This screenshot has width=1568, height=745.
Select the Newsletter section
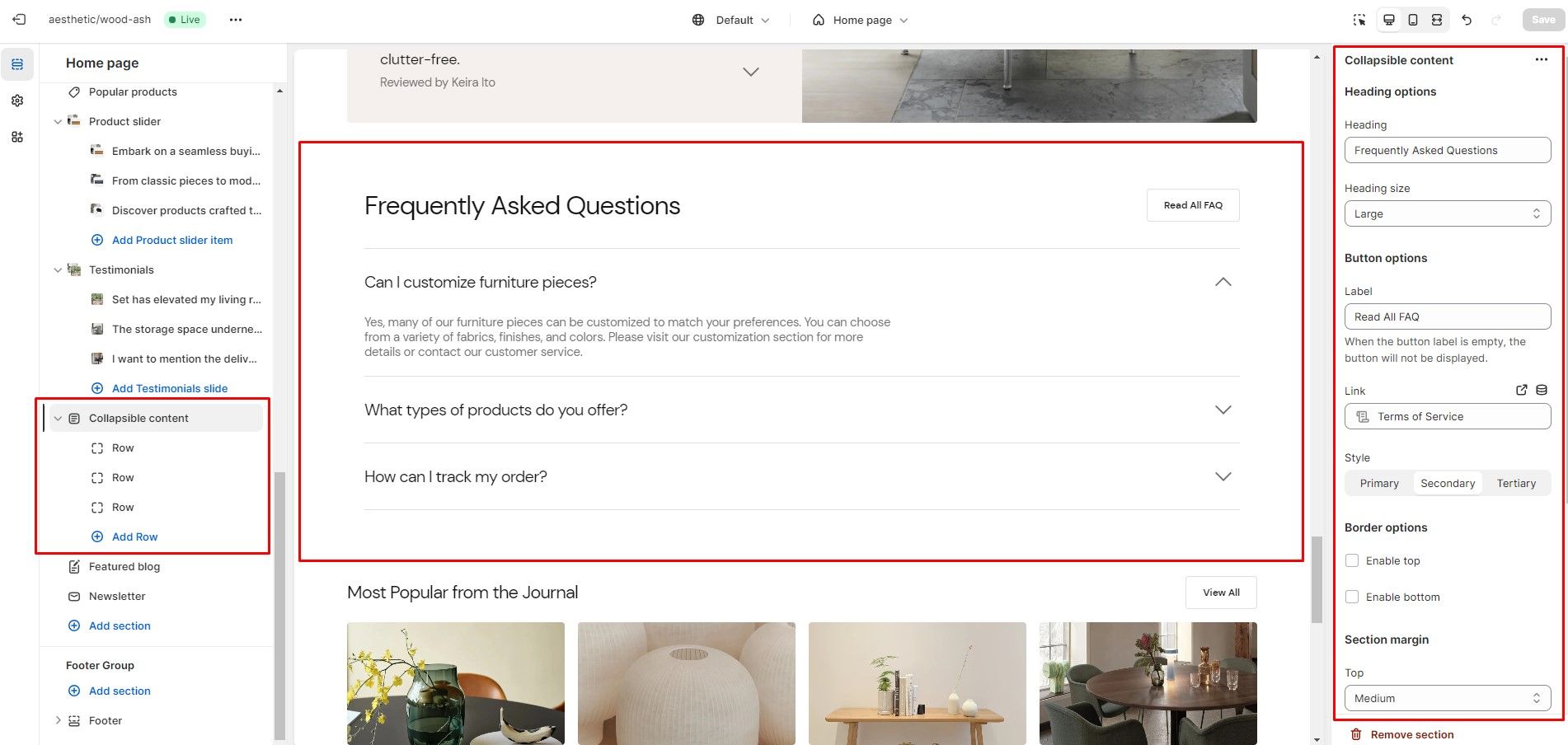point(117,596)
